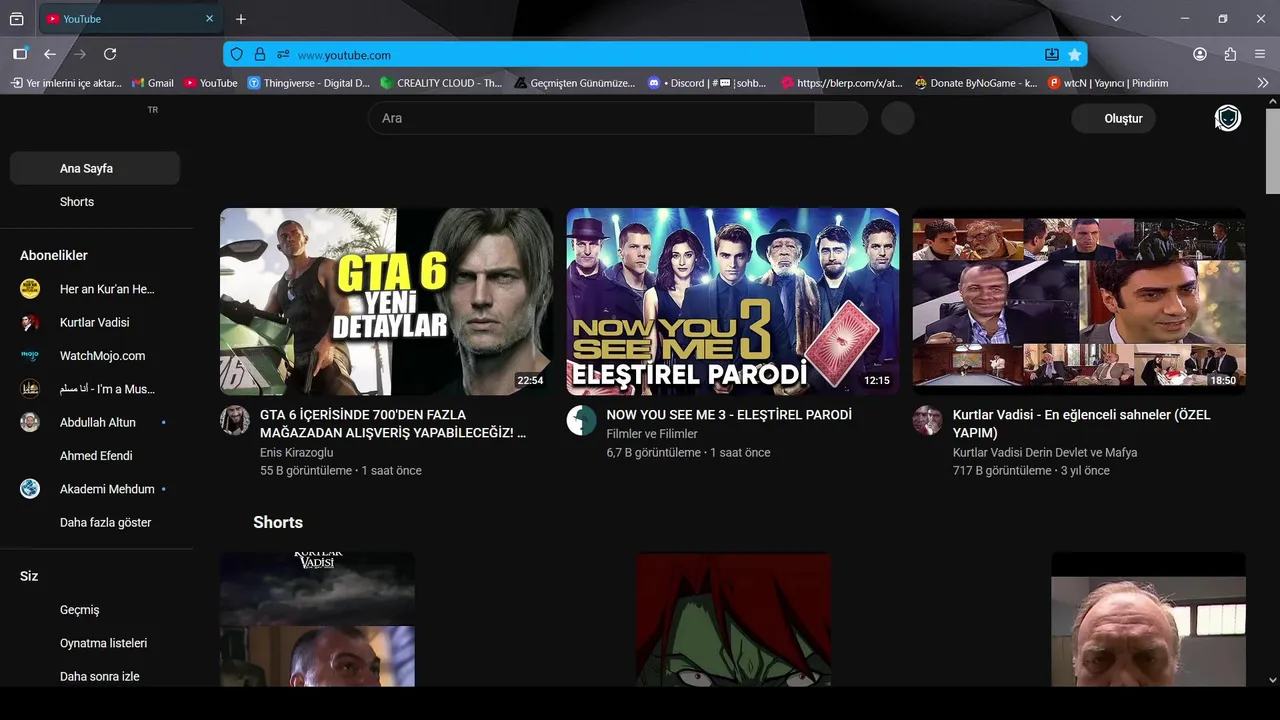1280x720 pixels.
Task: Open the wtcN Yayıncı bookmark
Action: [x=1108, y=83]
